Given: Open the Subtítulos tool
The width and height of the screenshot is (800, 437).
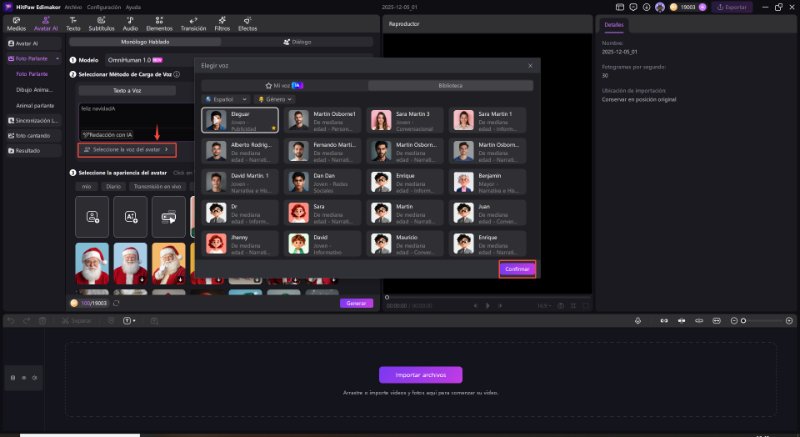Looking at the screenshot, I should tap(101, 23).
